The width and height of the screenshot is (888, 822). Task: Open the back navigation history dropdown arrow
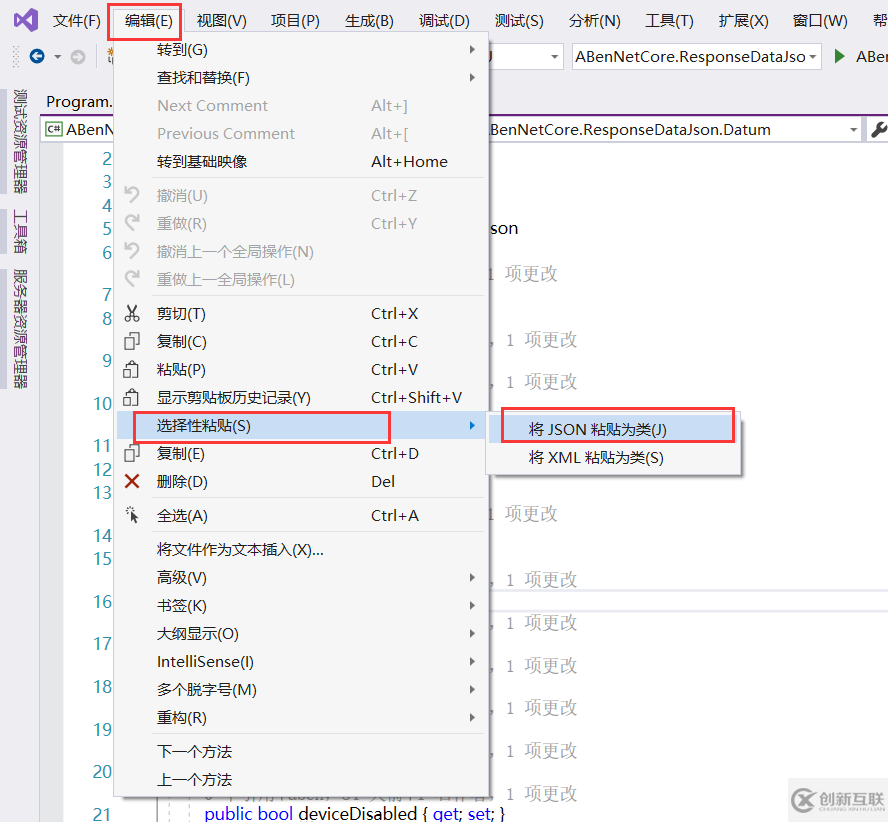pos(57,57)
